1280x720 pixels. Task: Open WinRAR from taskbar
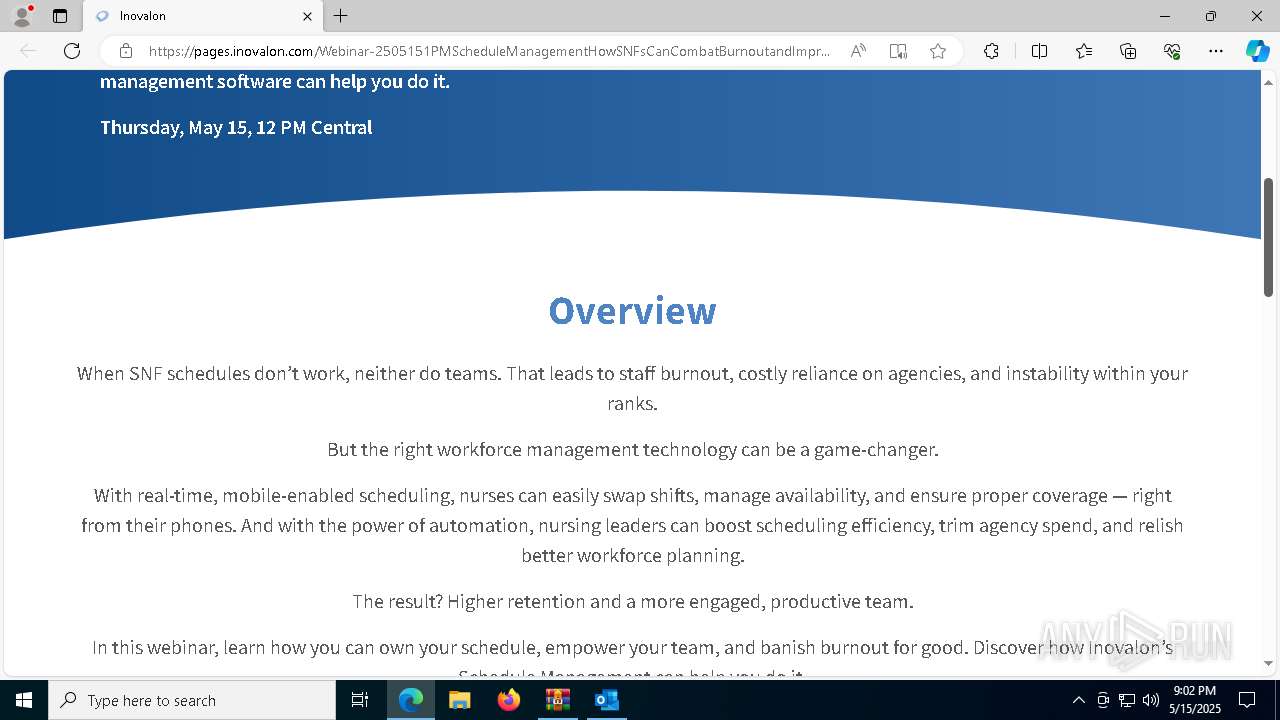557,700
